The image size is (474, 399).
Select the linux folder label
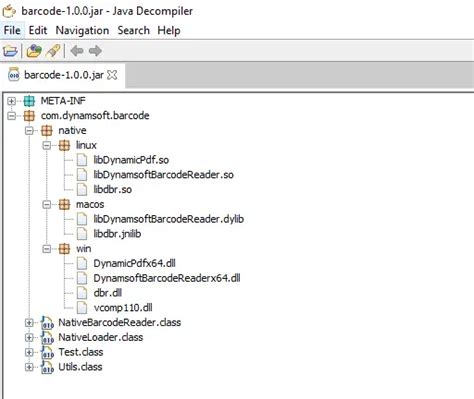[x=86, y=145]
